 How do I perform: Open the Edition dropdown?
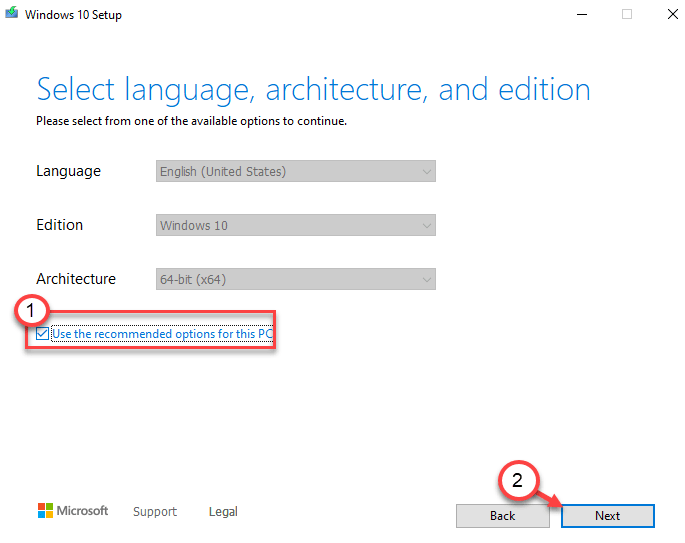296,225
